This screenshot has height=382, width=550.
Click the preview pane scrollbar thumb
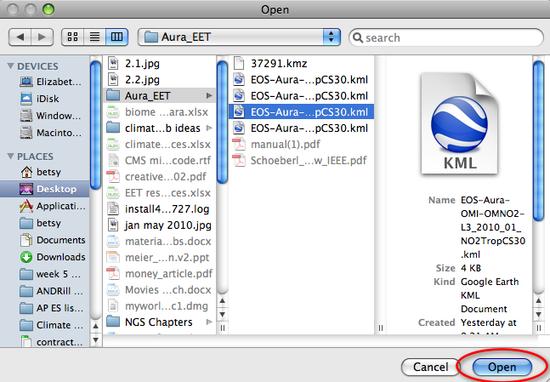538,140
